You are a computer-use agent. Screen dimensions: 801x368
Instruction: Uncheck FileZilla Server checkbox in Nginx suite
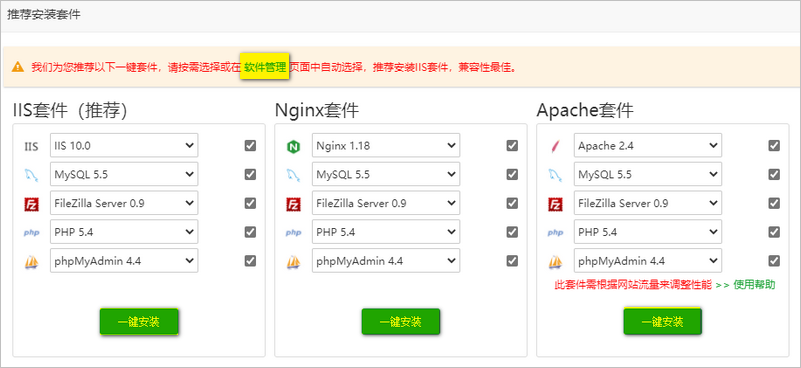coord(512,203)
